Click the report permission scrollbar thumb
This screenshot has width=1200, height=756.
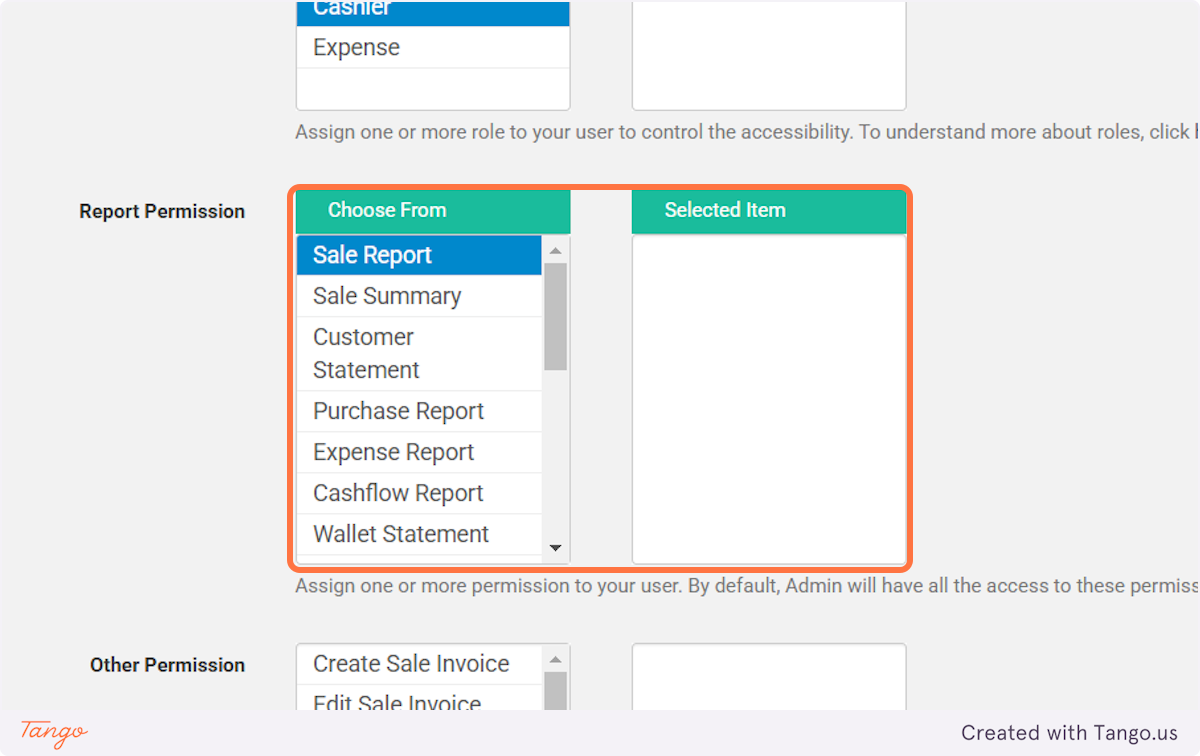(x=556, y=316)
